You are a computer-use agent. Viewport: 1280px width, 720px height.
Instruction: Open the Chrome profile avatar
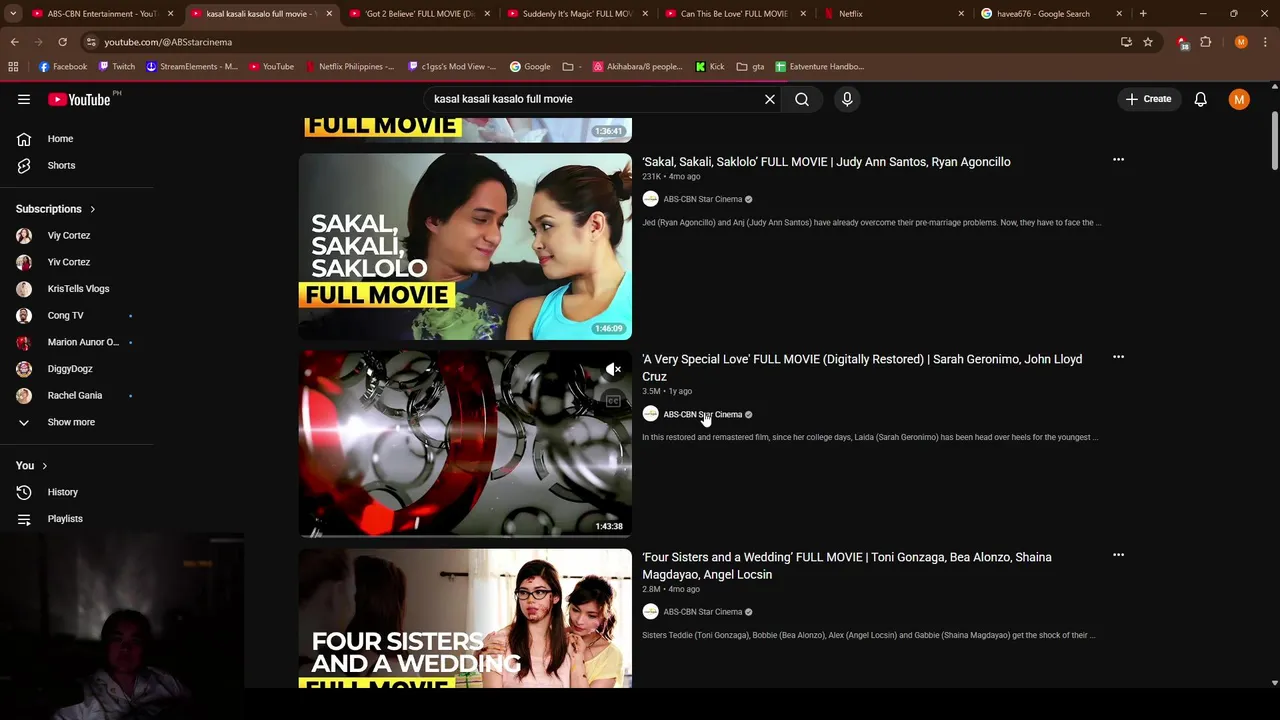(1241, 42)
